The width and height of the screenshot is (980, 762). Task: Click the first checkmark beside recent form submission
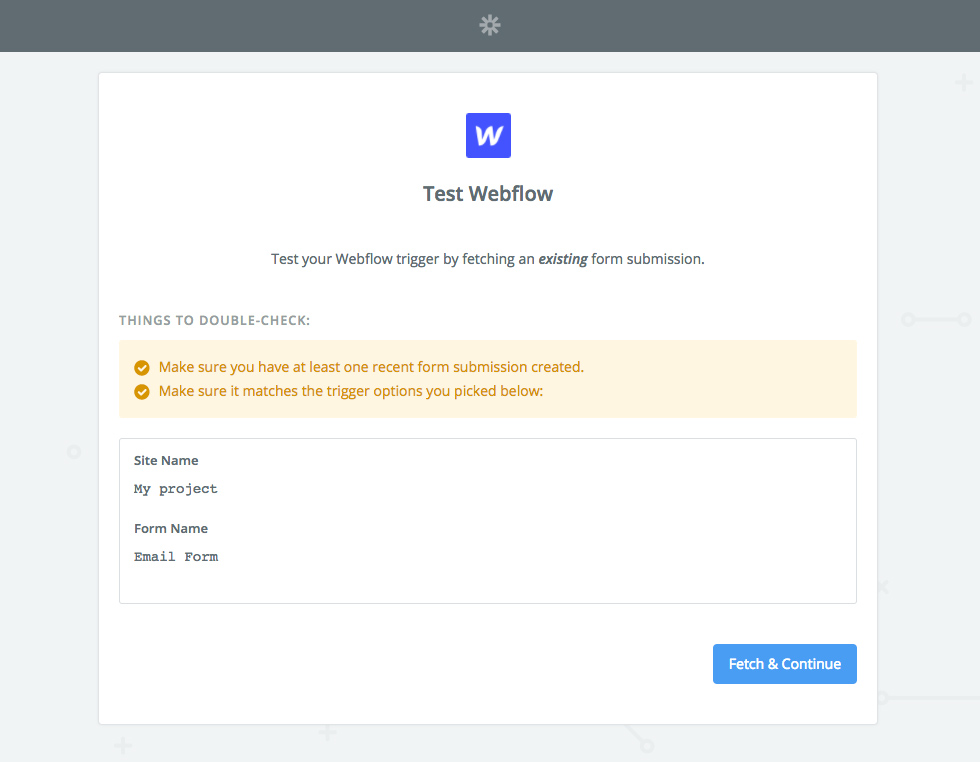coord(142,368)
